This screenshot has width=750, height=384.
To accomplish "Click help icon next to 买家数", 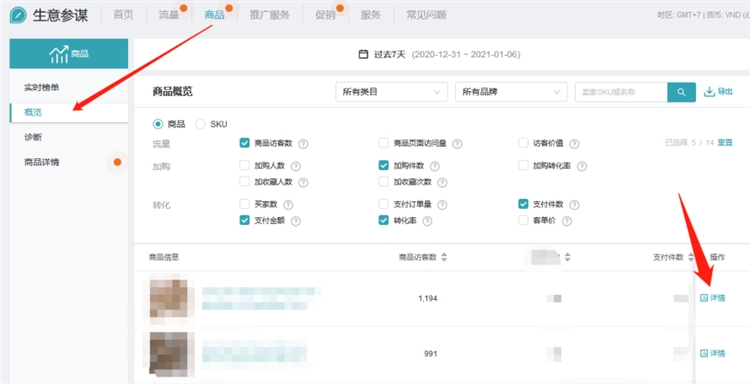I will (288, 205).
